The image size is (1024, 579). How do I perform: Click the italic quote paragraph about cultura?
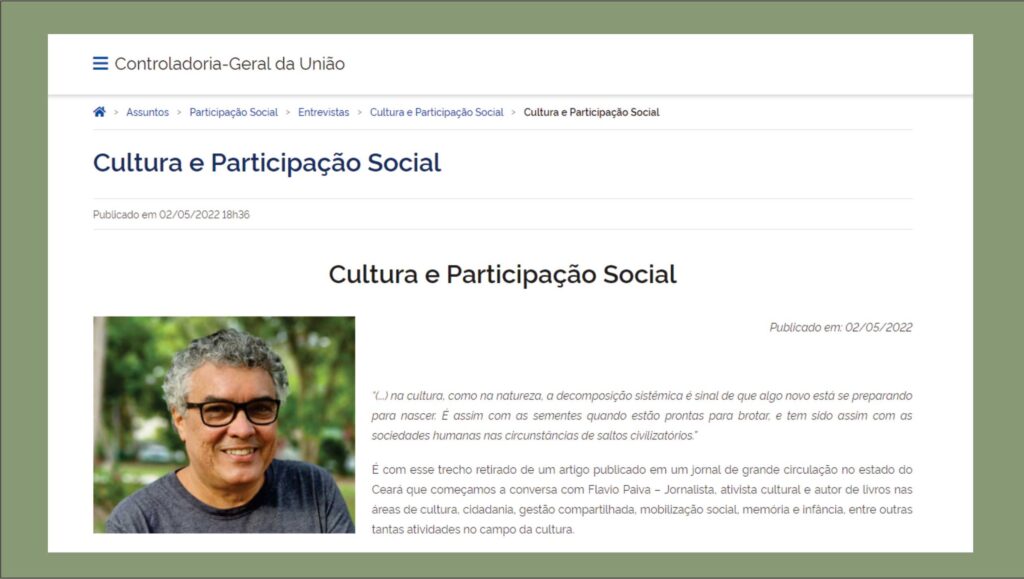coord(642,416)
